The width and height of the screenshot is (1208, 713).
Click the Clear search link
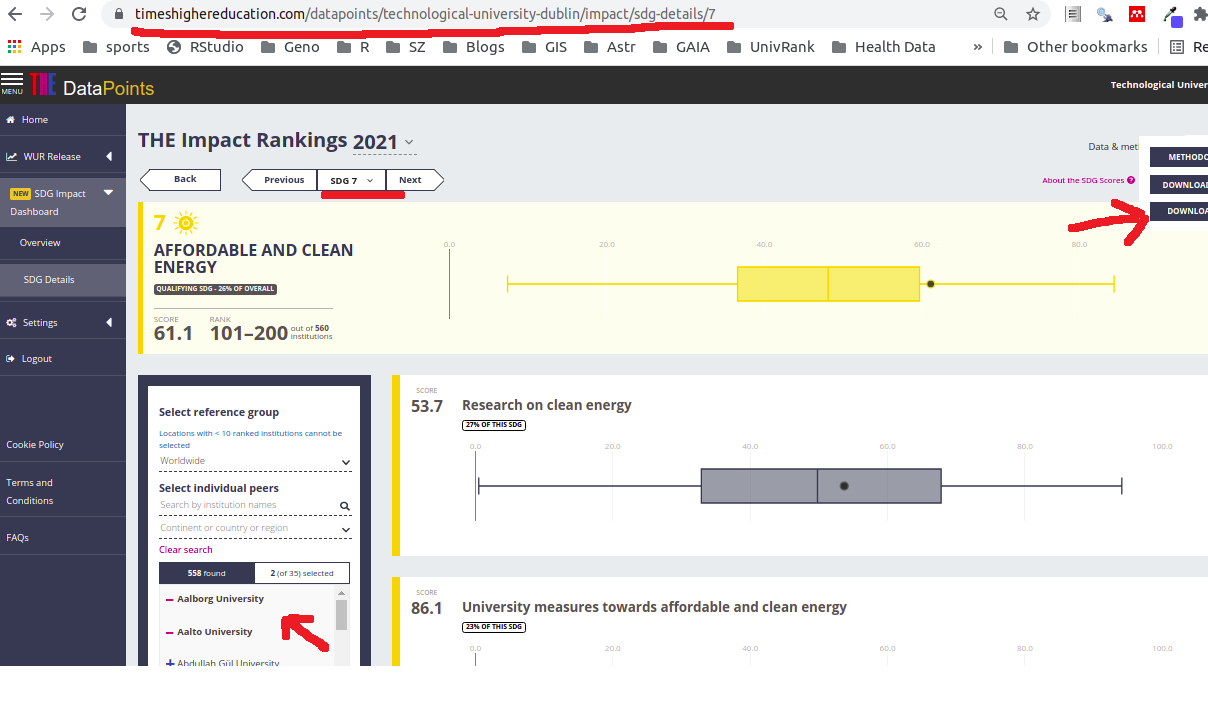click(x=186, y=550)
